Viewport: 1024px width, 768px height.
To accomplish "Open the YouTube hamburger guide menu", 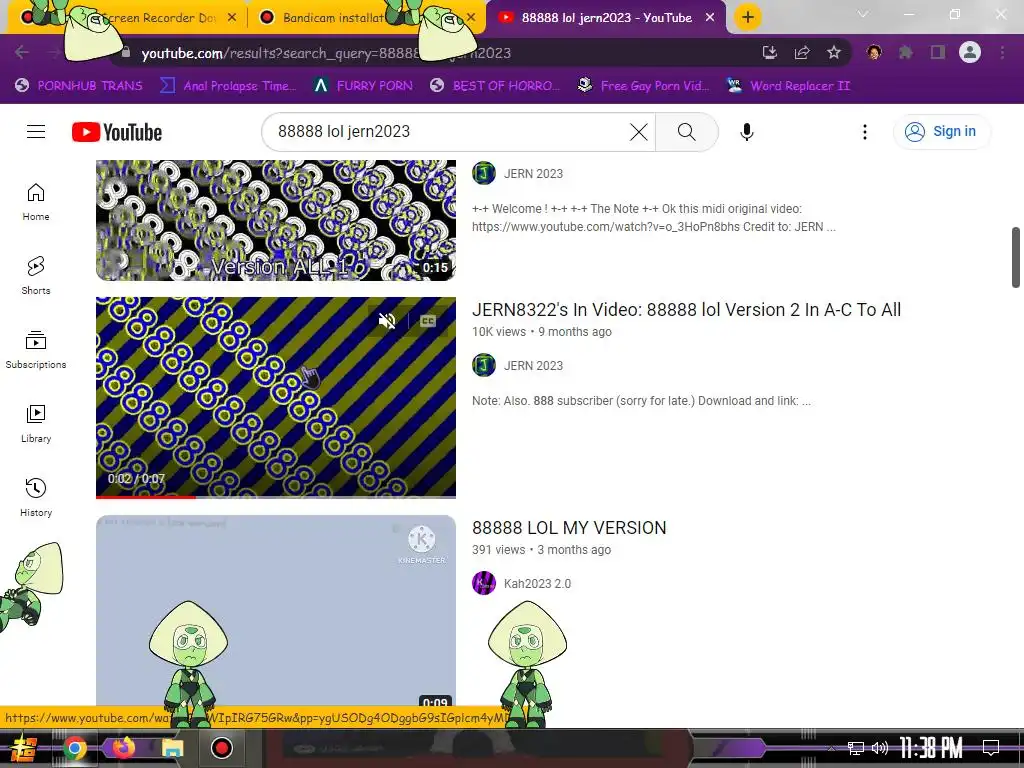I will [x=36, y=132].
